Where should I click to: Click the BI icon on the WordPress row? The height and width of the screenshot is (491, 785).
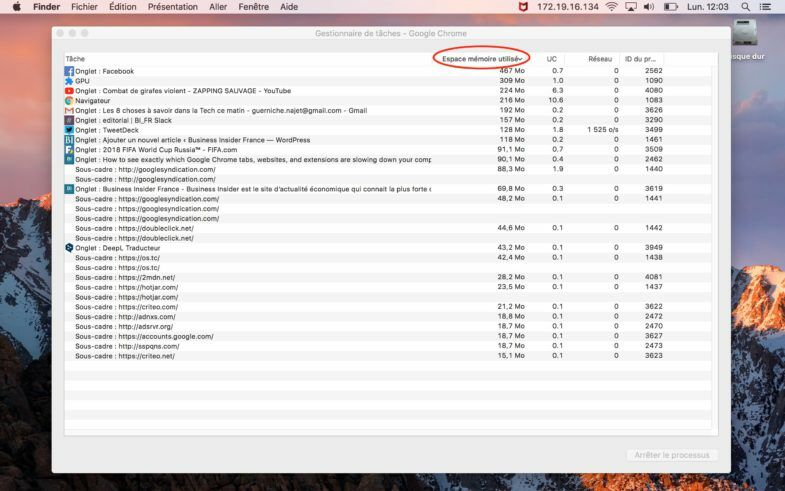69,140
